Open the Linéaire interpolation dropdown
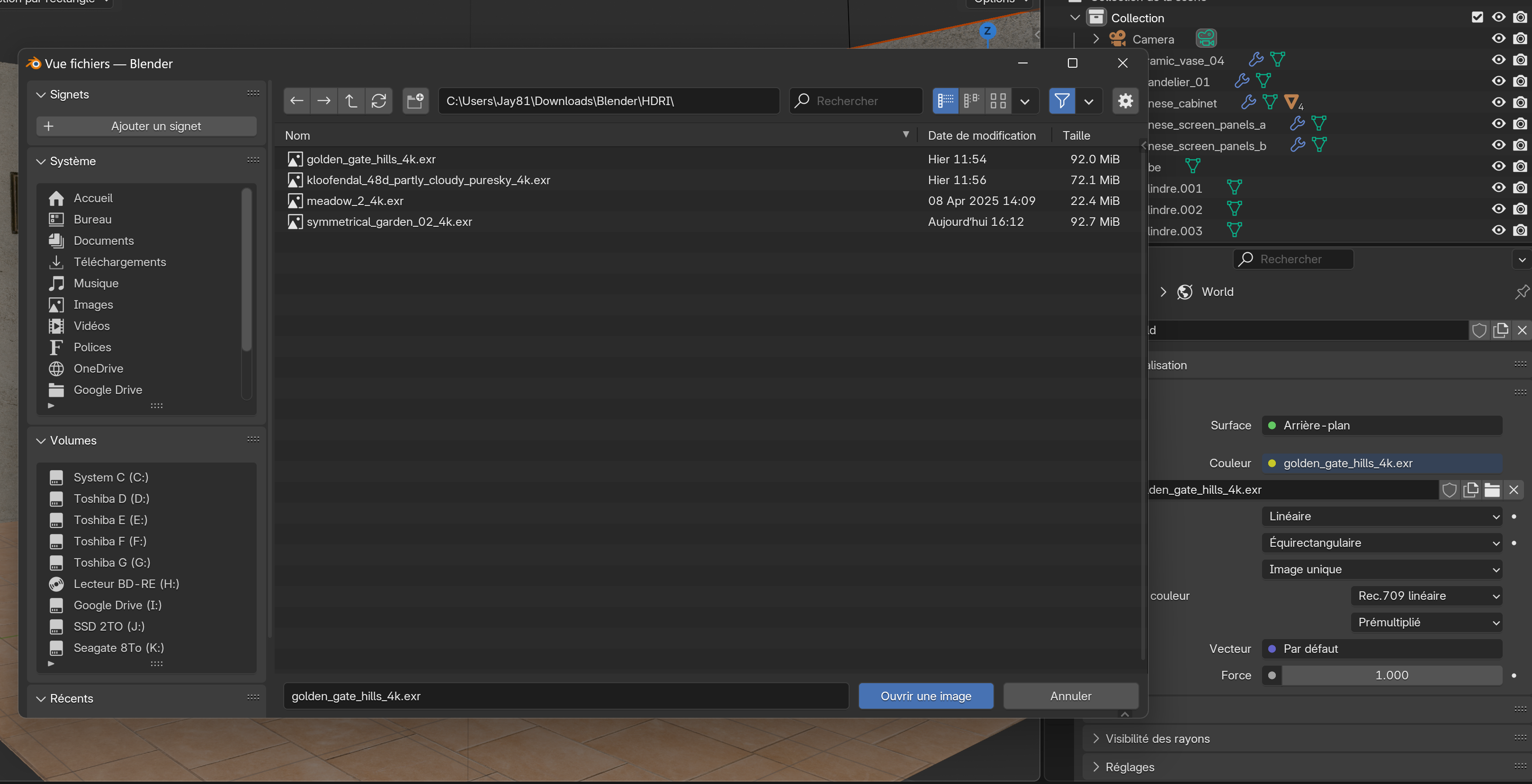This screenshot has width=1532, height=784. 1381,517
